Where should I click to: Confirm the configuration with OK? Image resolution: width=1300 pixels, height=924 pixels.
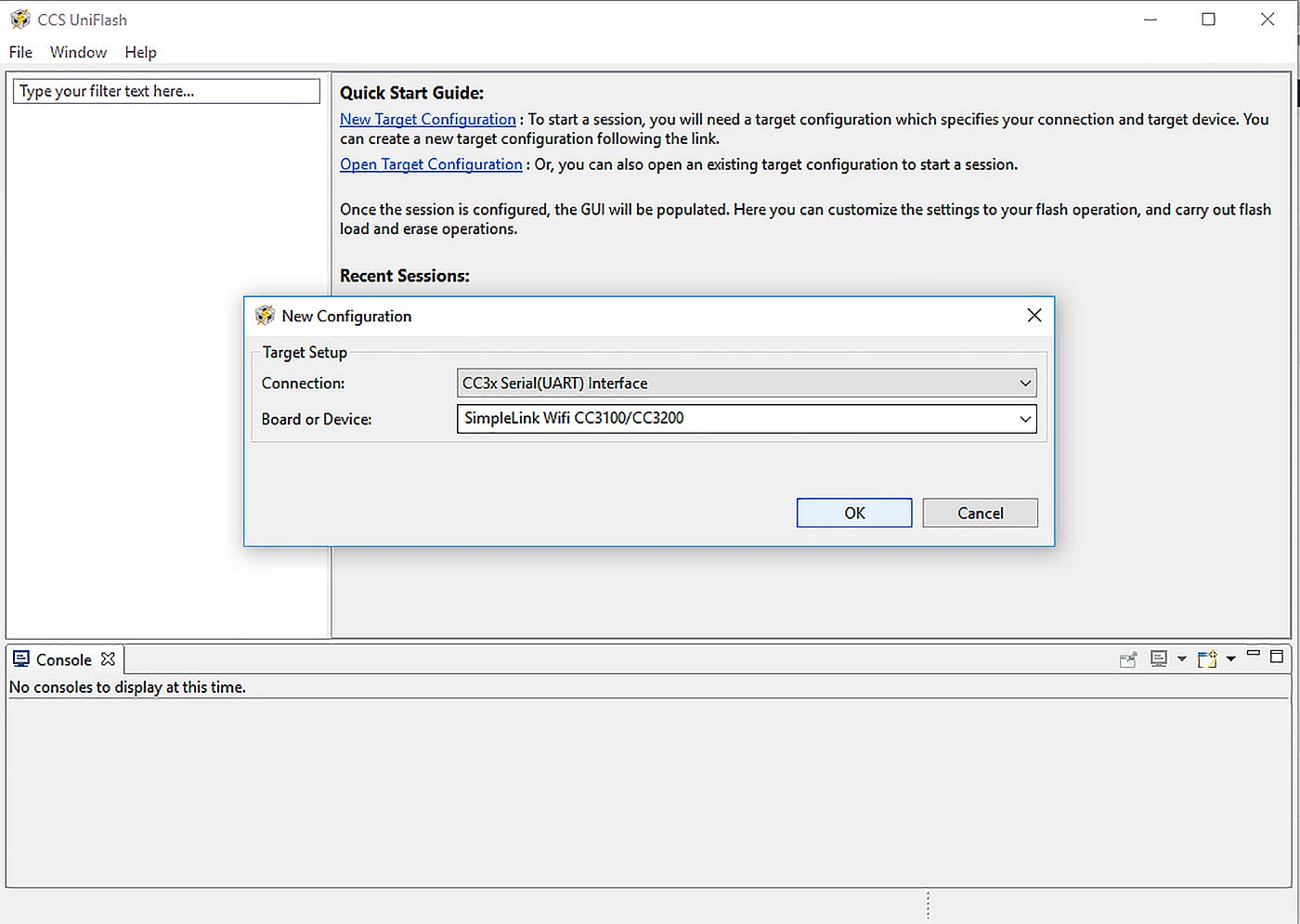tap(854, 513)
